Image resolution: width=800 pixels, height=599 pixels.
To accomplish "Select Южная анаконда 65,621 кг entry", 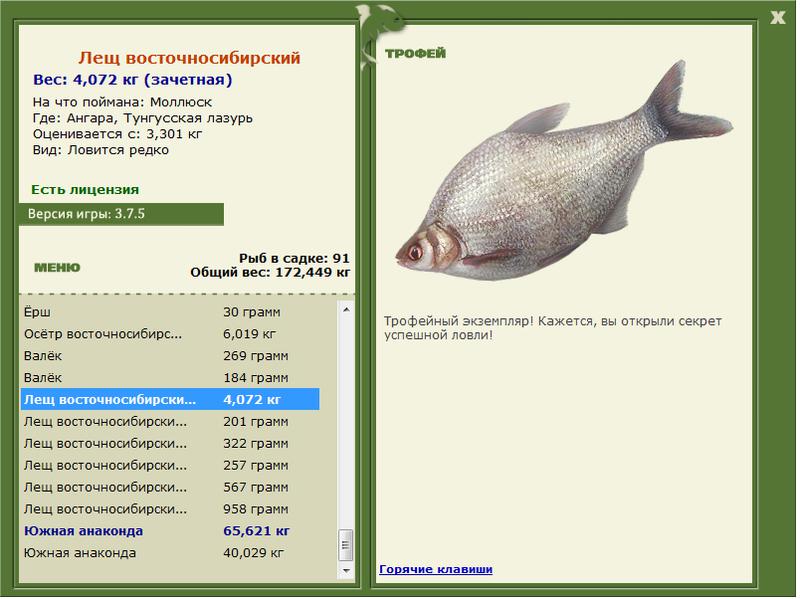I will [170, 531].
